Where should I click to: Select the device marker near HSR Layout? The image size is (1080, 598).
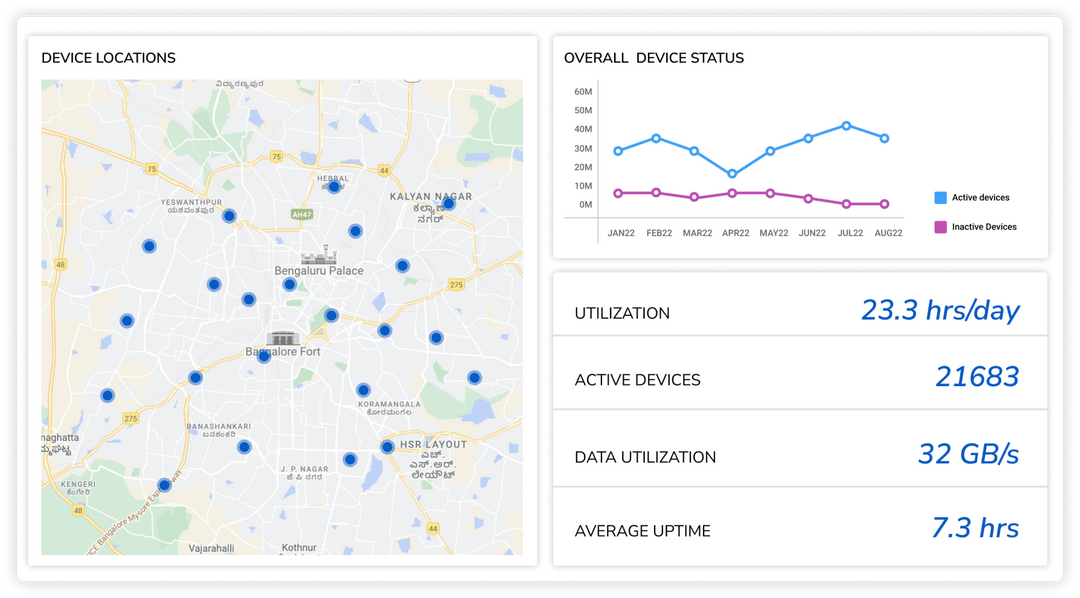[x=387, y=446]
